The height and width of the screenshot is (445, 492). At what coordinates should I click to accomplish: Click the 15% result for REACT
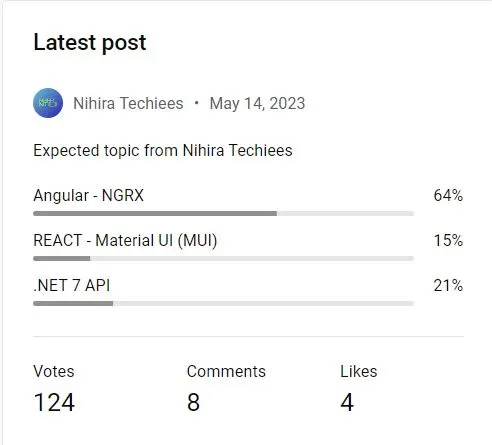[x=448, y=240]
